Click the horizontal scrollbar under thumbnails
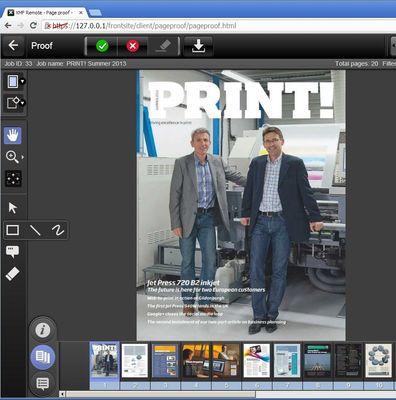The height and width of the screenshot is (400, 396). (x=161, y=394)
